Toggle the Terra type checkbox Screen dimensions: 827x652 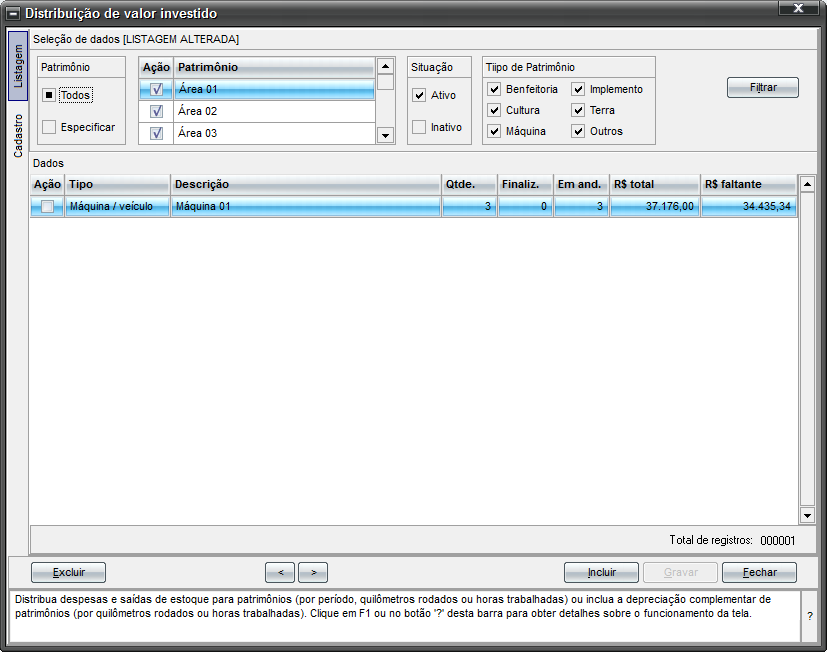click(x=579, y=110)
